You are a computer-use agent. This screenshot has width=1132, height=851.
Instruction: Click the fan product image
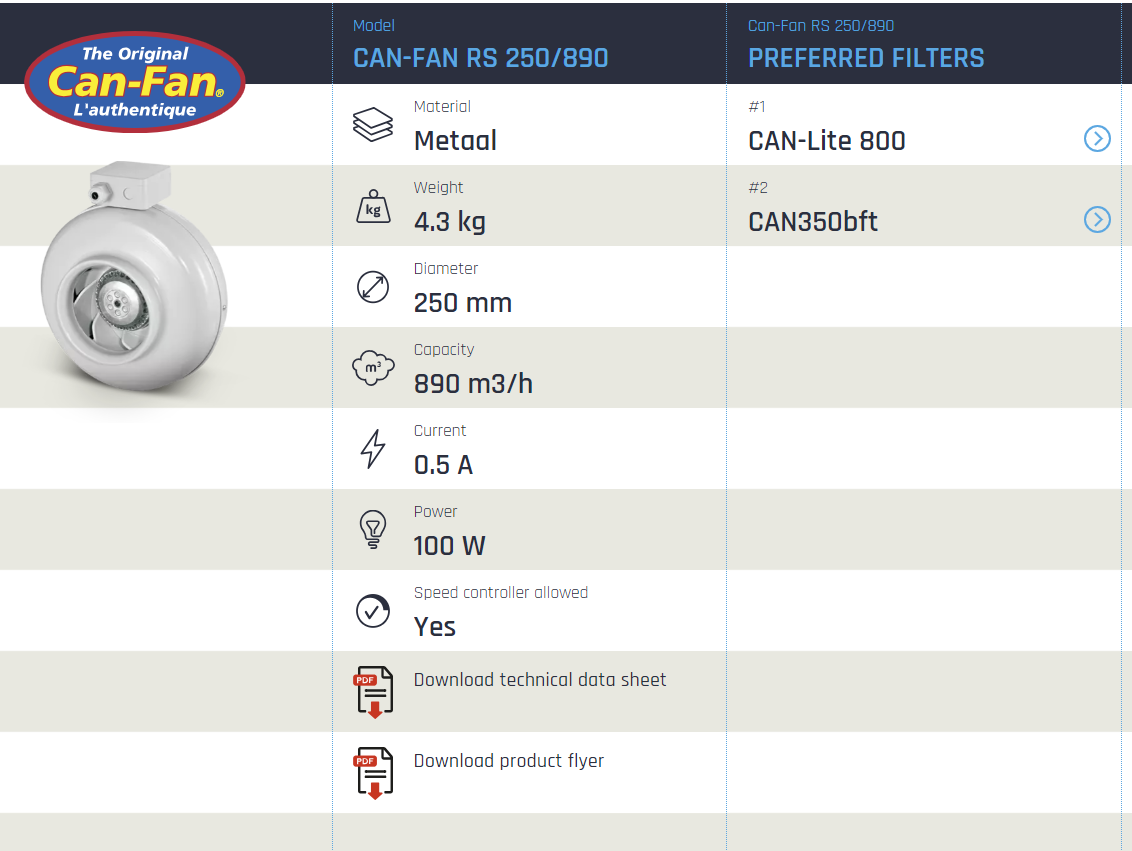click(x=134, y=285)
